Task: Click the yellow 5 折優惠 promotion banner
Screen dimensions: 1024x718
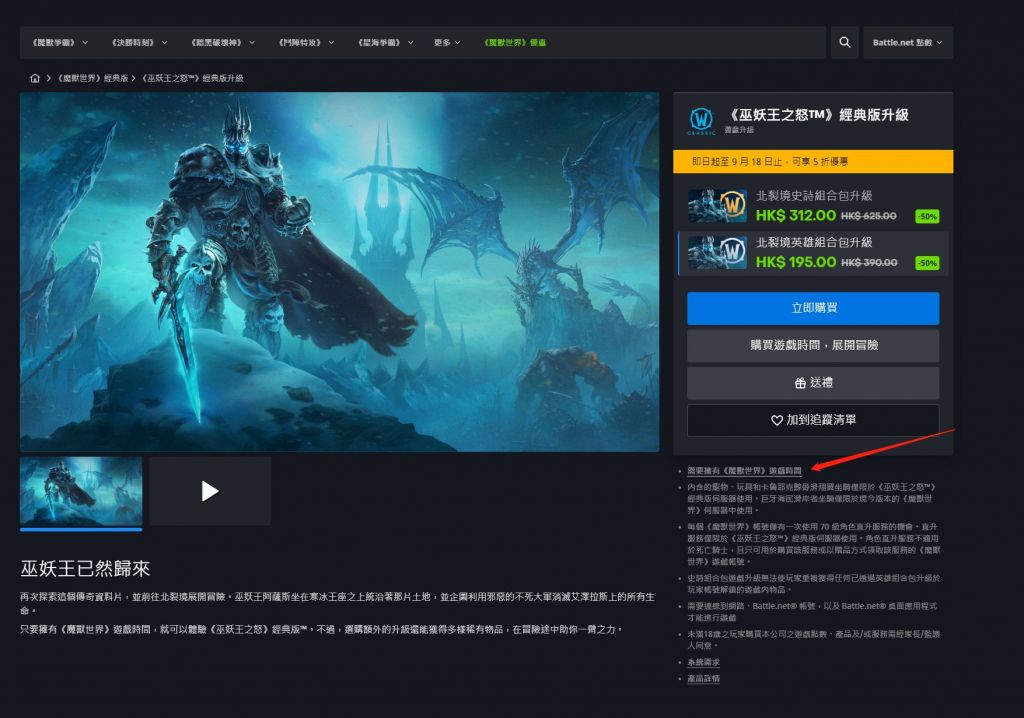Action: point(813,161)
